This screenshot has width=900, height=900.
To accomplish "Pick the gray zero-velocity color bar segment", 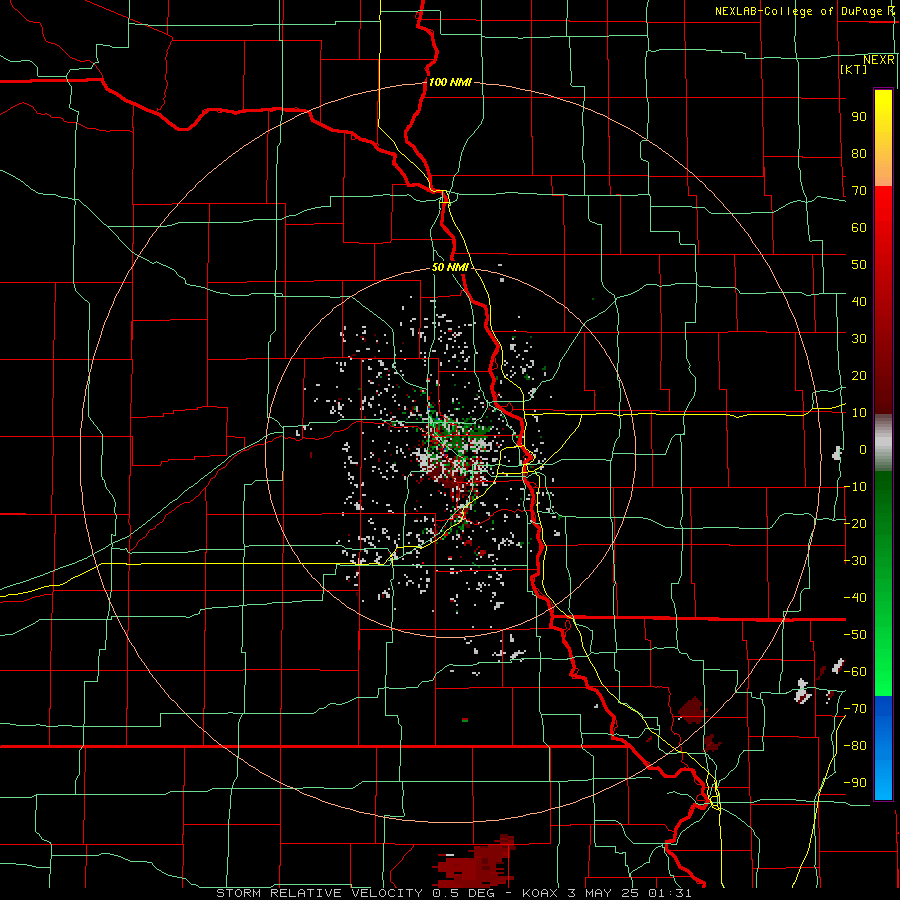I will (883, 443).
